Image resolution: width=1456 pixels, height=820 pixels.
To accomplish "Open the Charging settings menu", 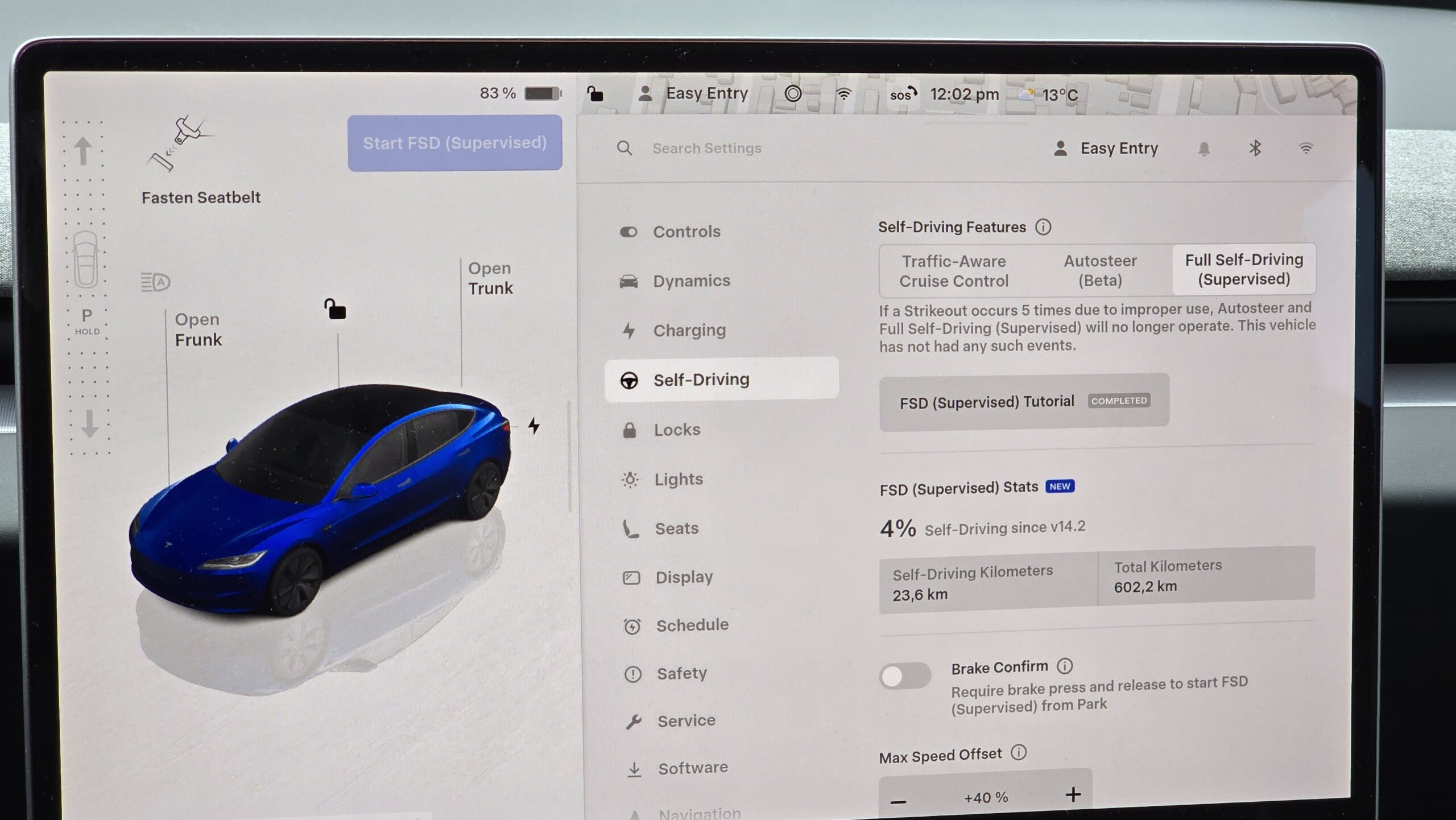I will [x=689, y=331].
